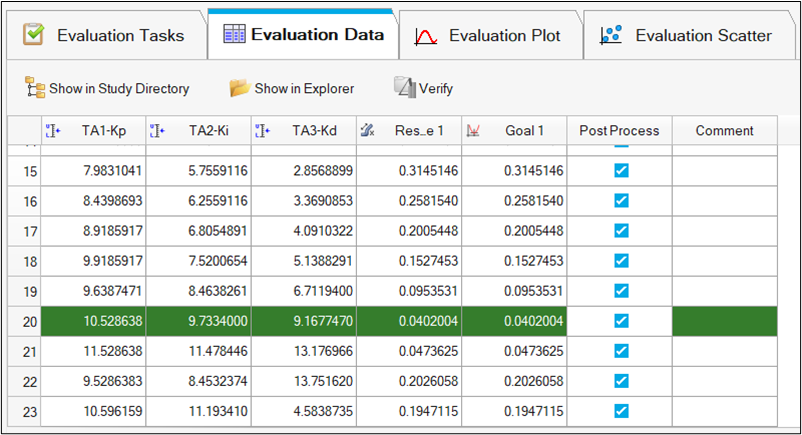Click the Show in Explorer folder icon
The image size is (802, 435).
239,88
